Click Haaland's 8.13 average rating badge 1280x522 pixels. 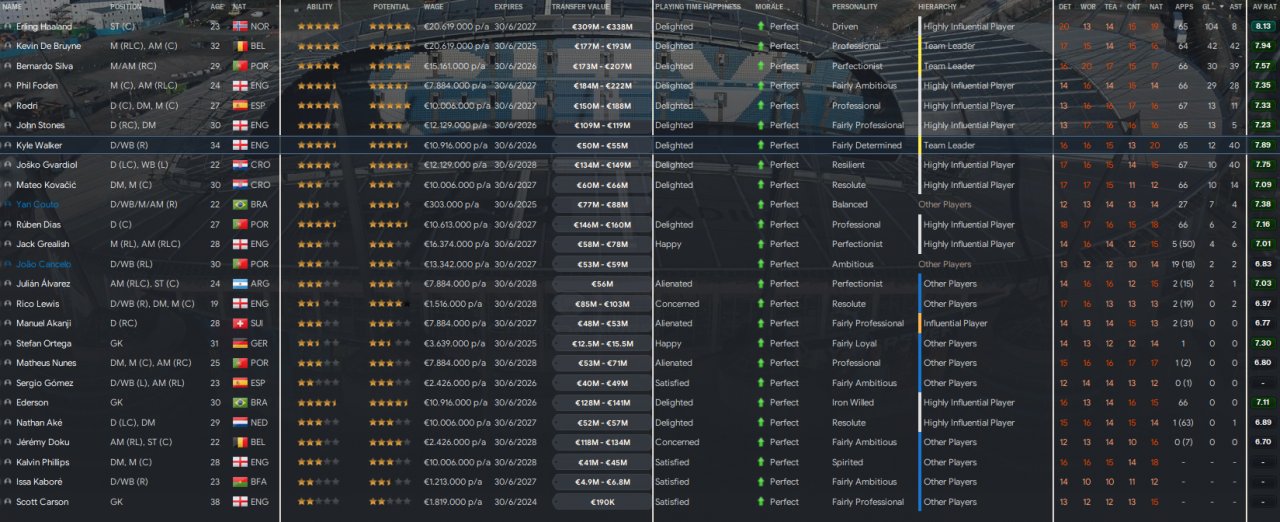tap(1263, 26)
